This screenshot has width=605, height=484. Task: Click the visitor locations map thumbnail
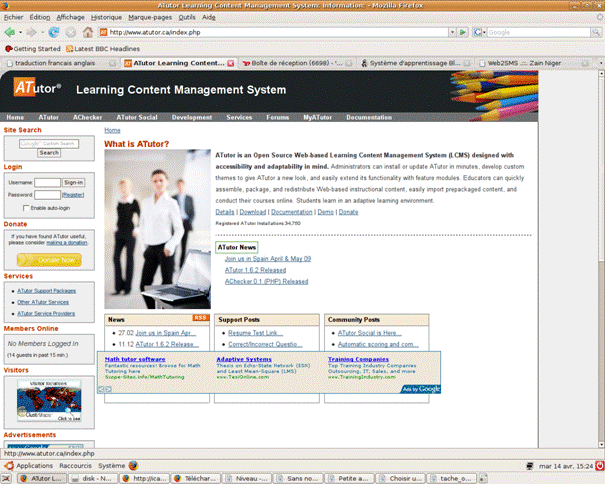(x=41, y=401)
